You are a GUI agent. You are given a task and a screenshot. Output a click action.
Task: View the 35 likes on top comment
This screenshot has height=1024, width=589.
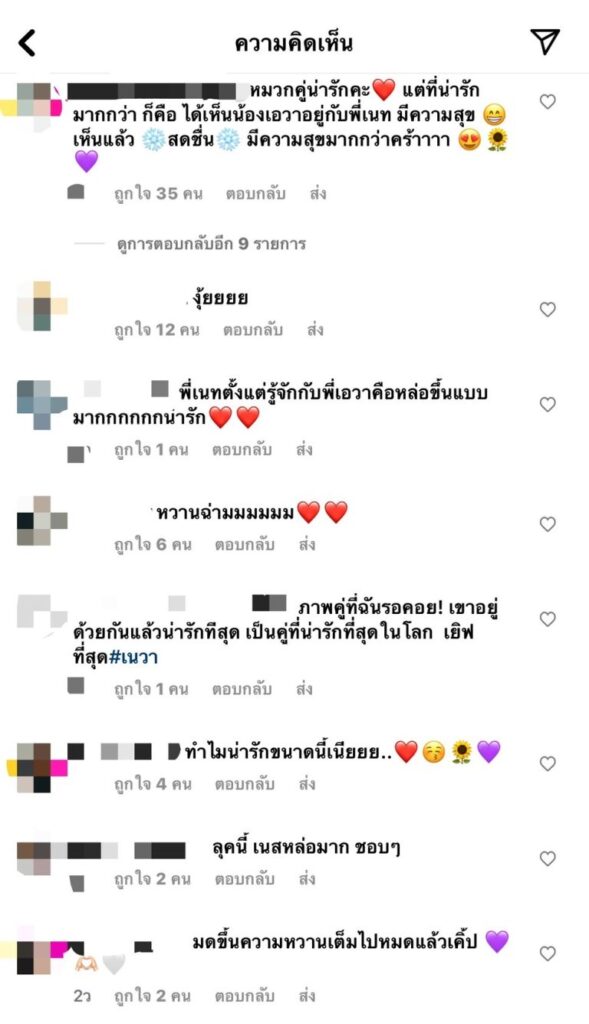[158, 194]
